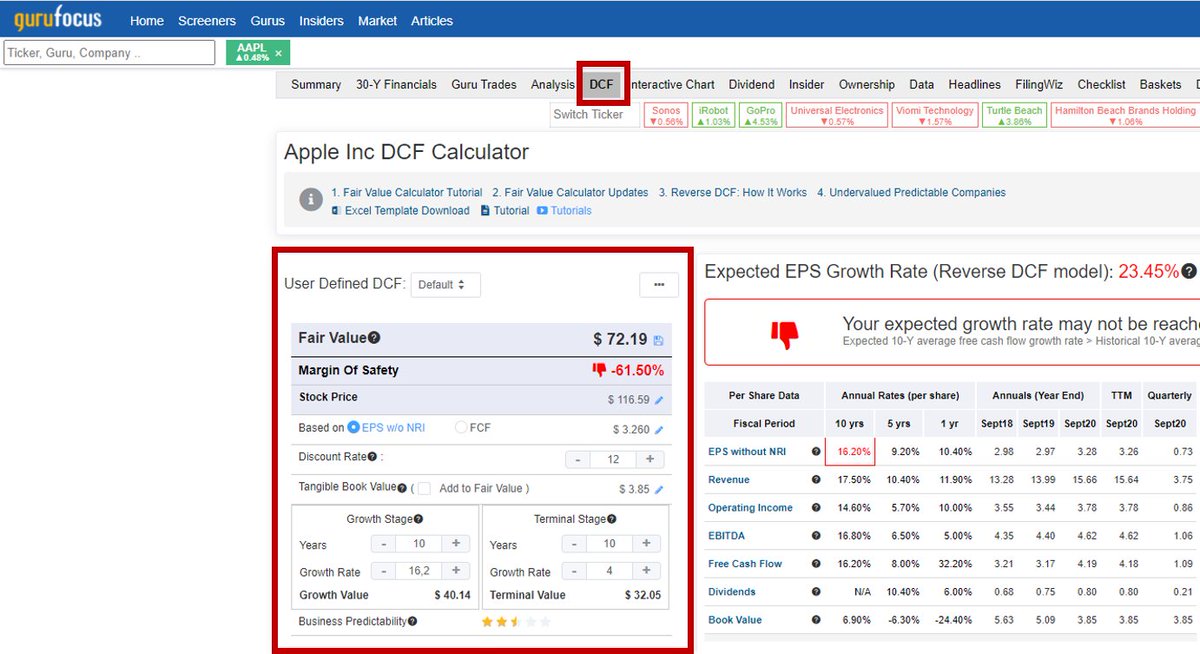
Task: Click the Tutorials video link
Action: 564,210
